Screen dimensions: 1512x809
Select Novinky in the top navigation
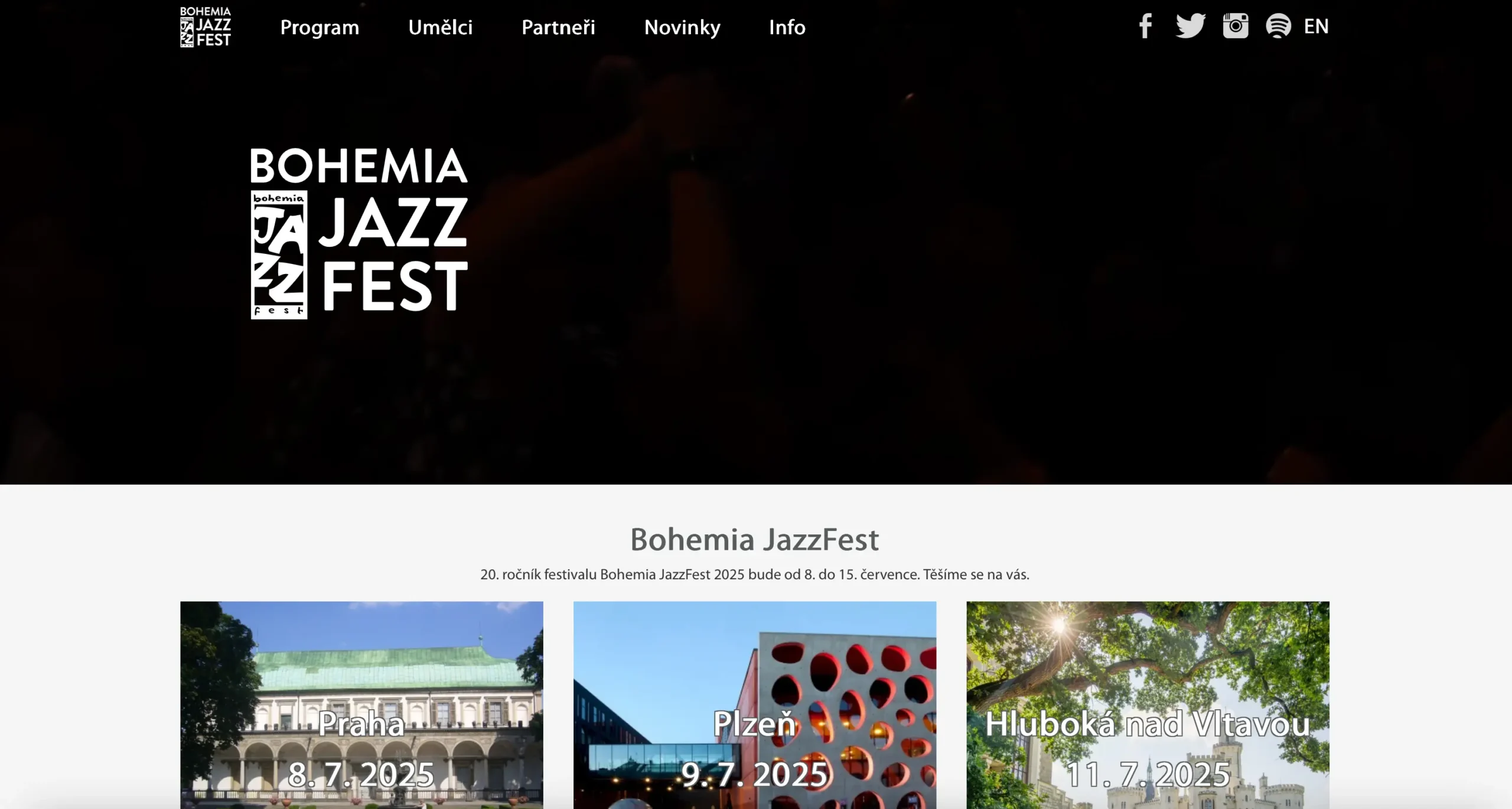[x=682, y=27]
